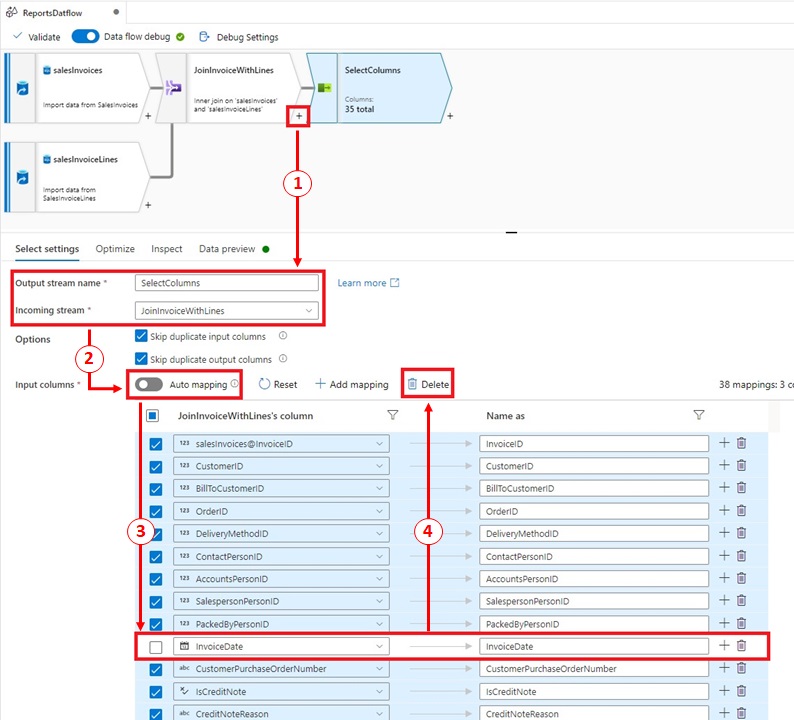Viewport: 794px width, 720px height.
Task: Check the InvoiceDate row checkbox
Action: (156, 647)
